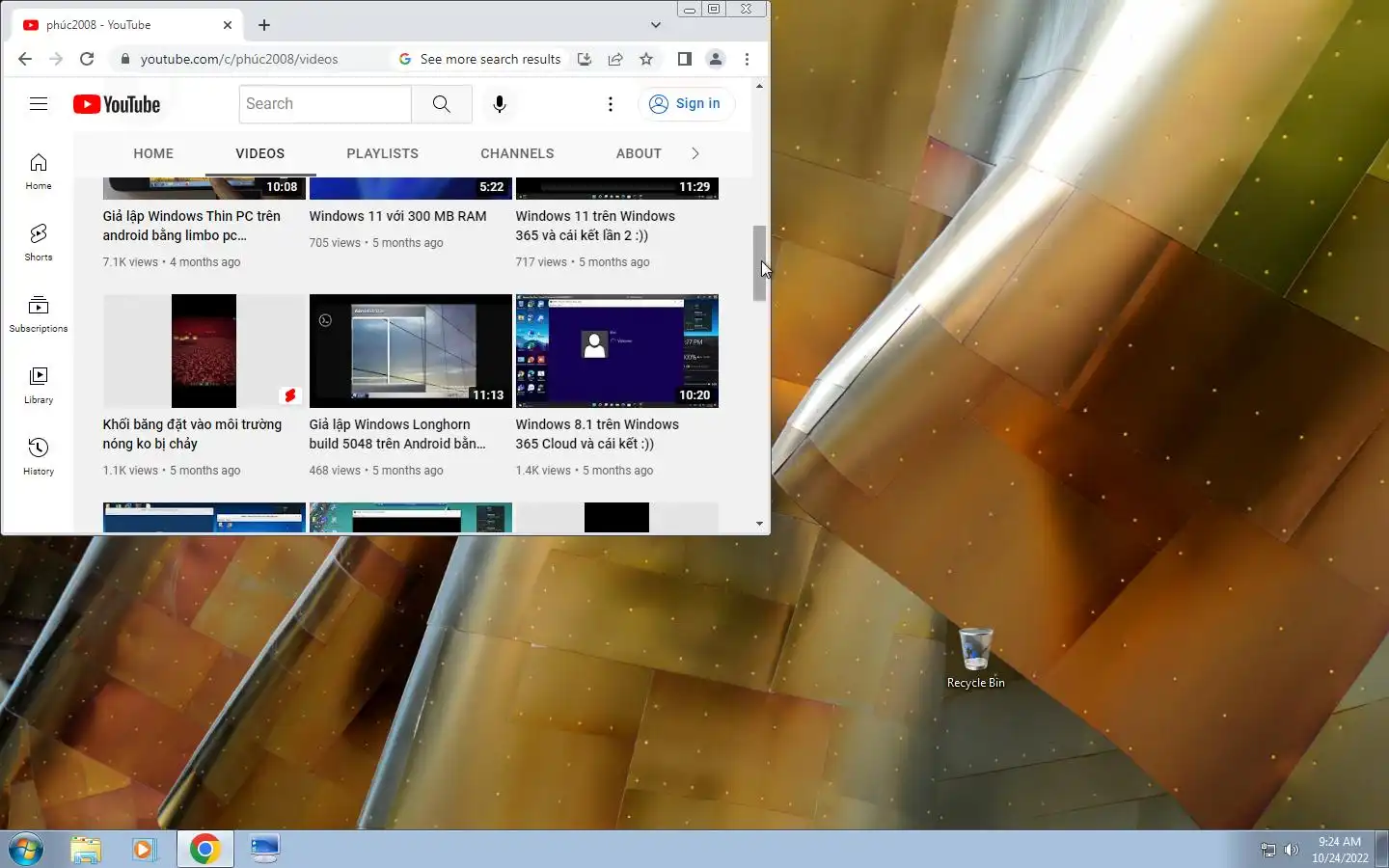Open Windows Explorer from taskbar
Viewport: 1389px width, 868px height.
86,849
